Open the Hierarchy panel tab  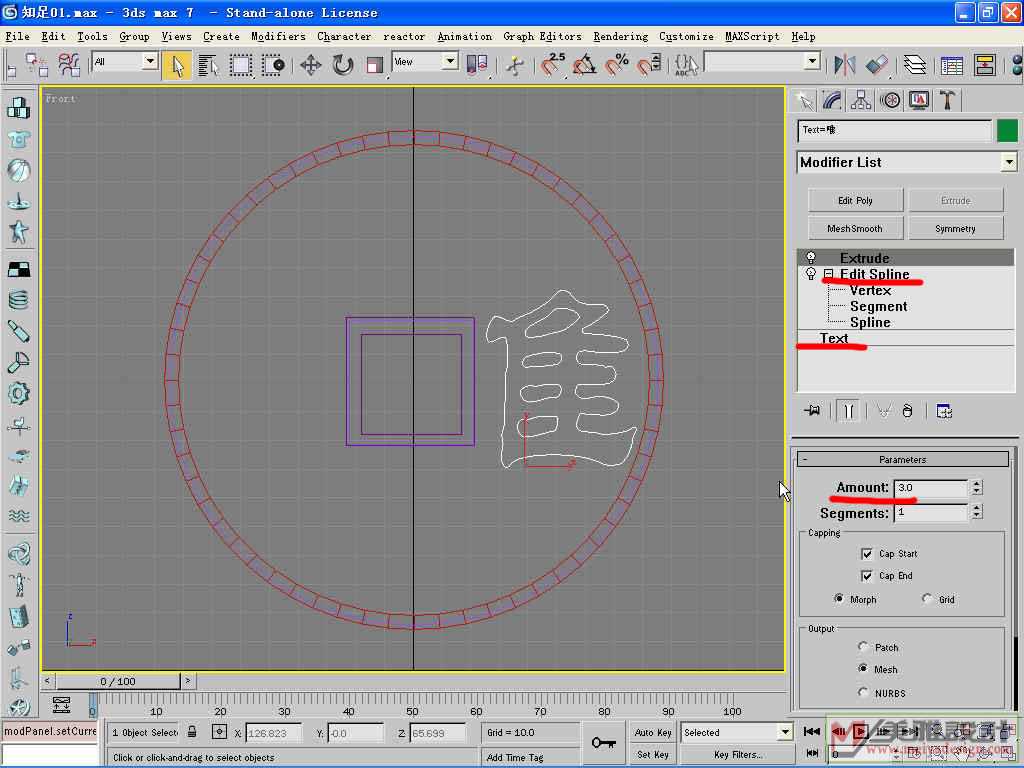tap(860, 100)
